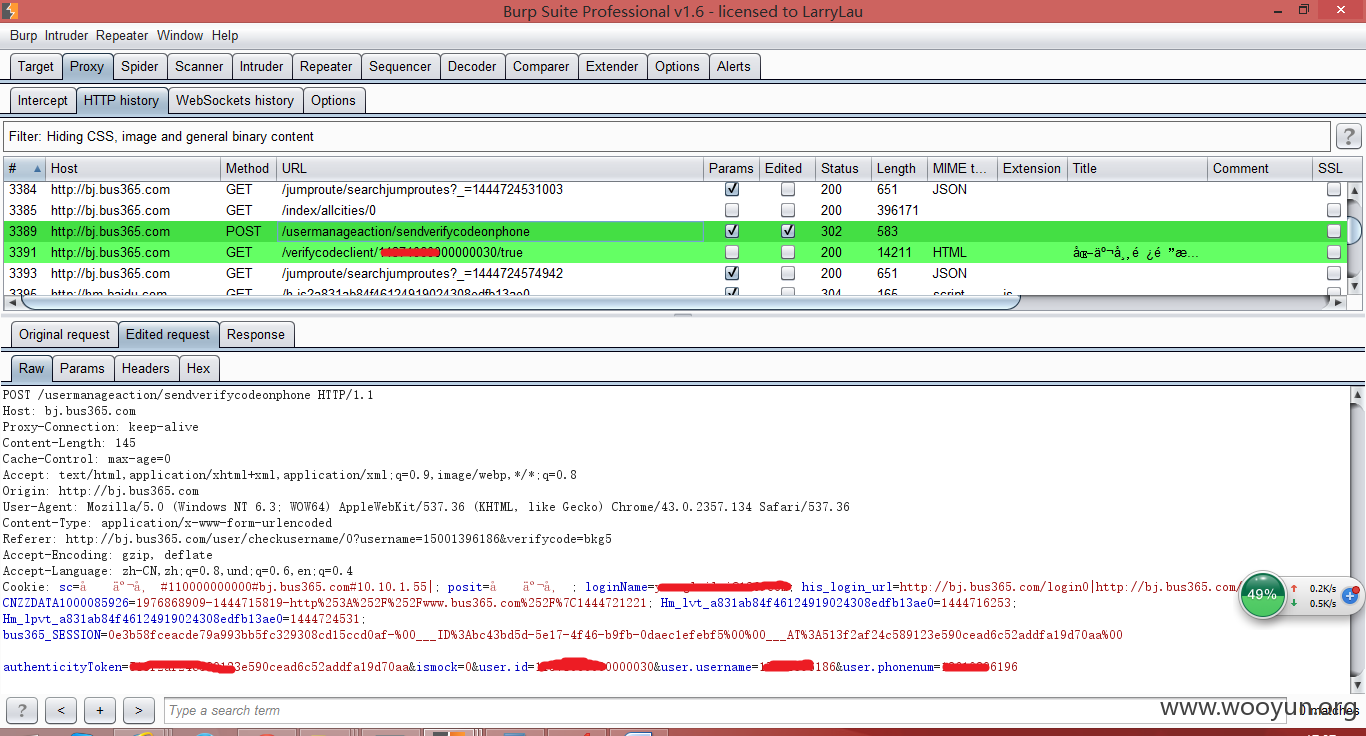1366x736 pixels.
Task: Toggle Params checkbox for row 3389
Action: pos(732,231)
